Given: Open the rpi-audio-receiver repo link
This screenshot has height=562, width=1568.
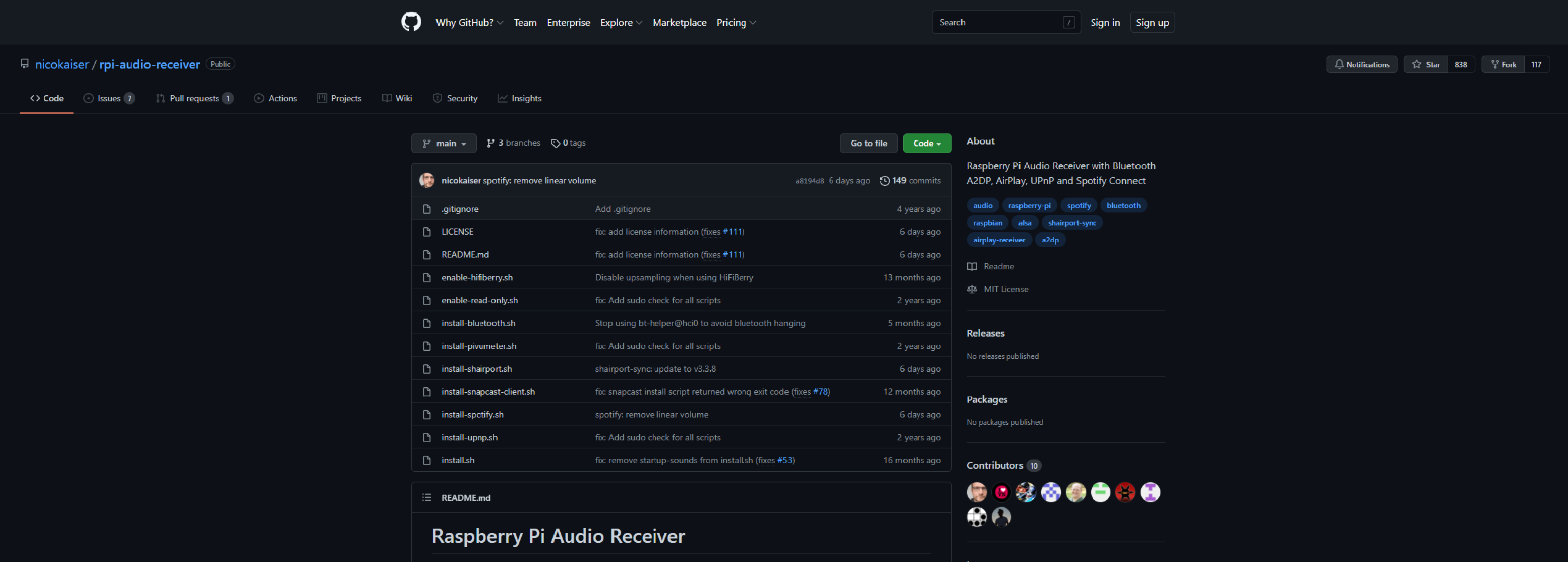Looking at the screenshot, I should click(x=149, y=64).
